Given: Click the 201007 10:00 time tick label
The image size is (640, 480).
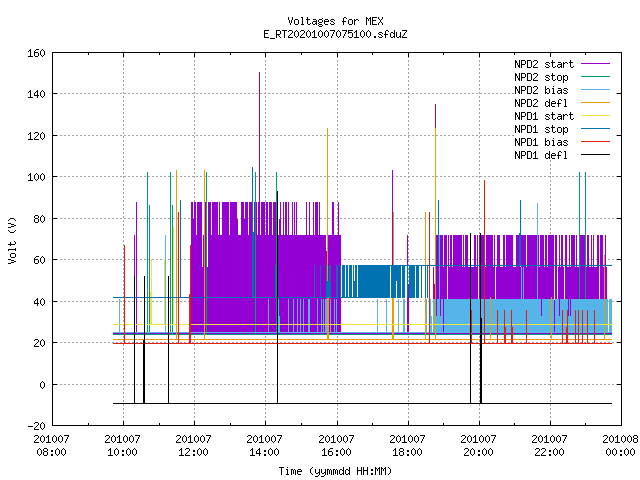Looking at the screenshot, I should coord(122,446).
